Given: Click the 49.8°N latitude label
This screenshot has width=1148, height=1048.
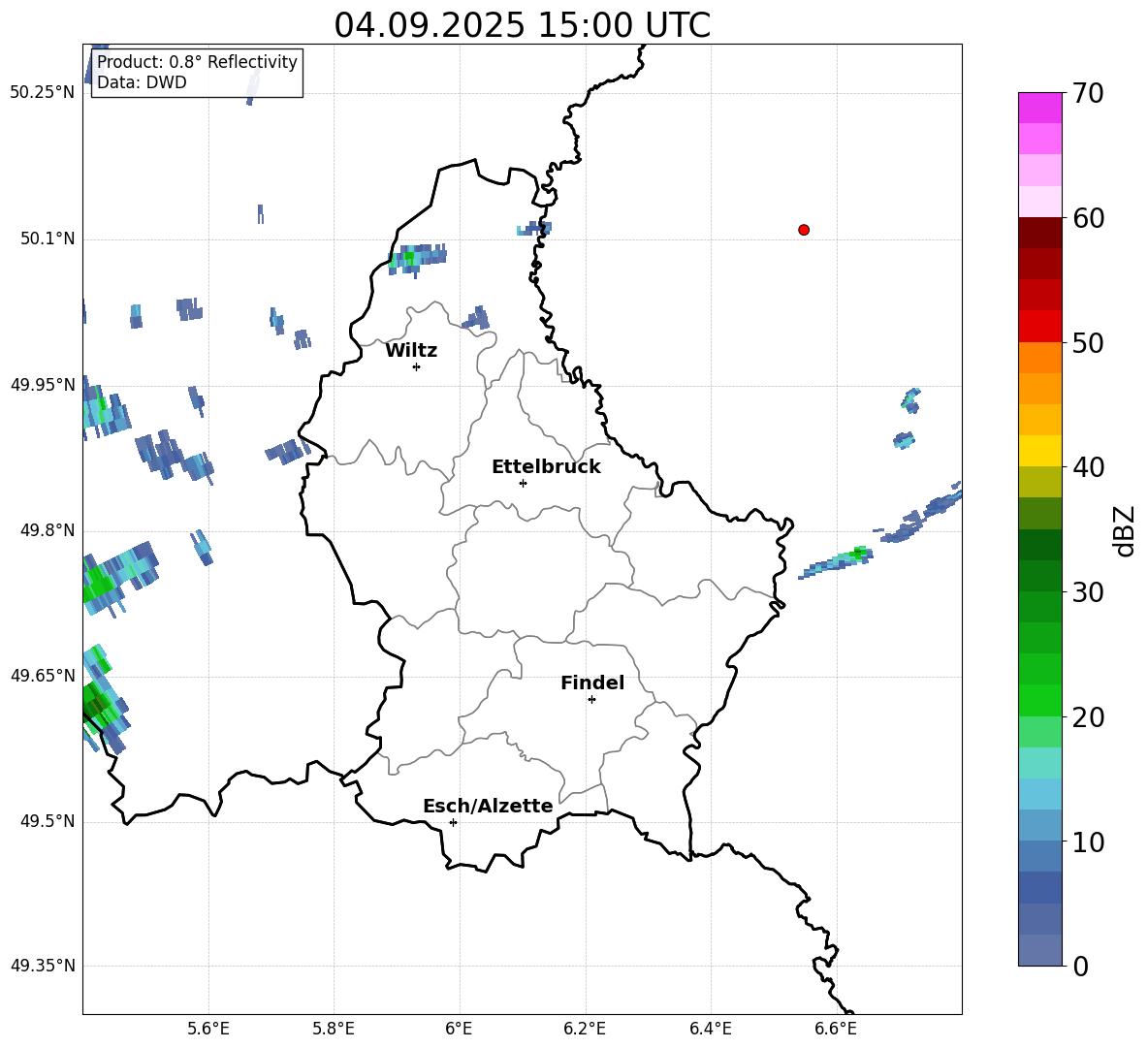Looking at the screenshot, I should 47,530.
